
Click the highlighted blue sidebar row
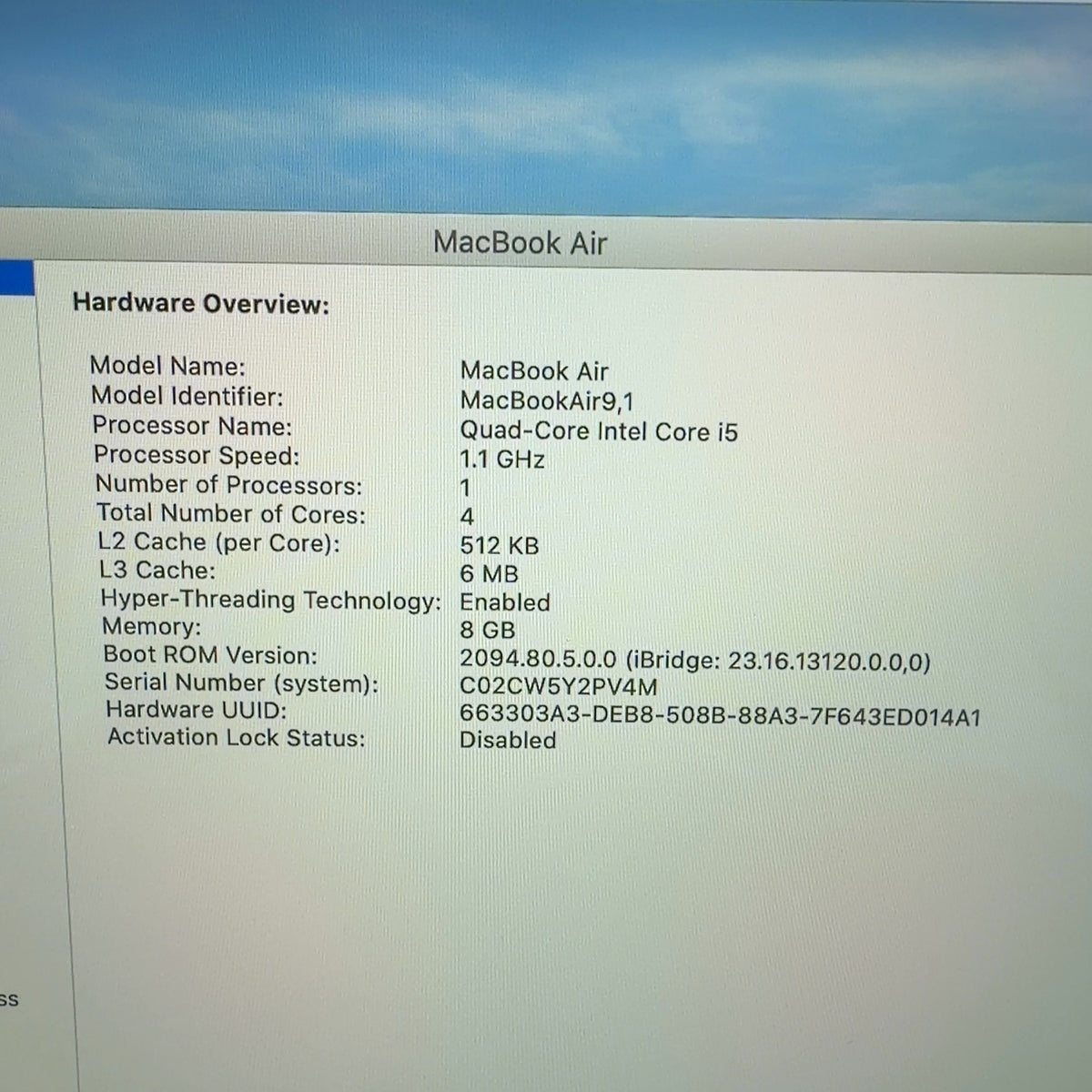pos(17,278)
